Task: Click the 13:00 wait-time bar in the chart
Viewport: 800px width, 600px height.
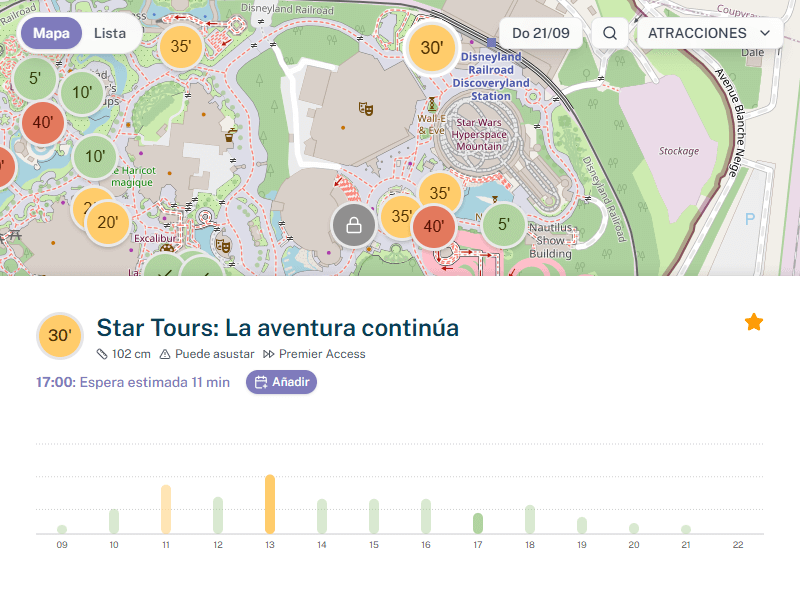Action: (270, 502)
